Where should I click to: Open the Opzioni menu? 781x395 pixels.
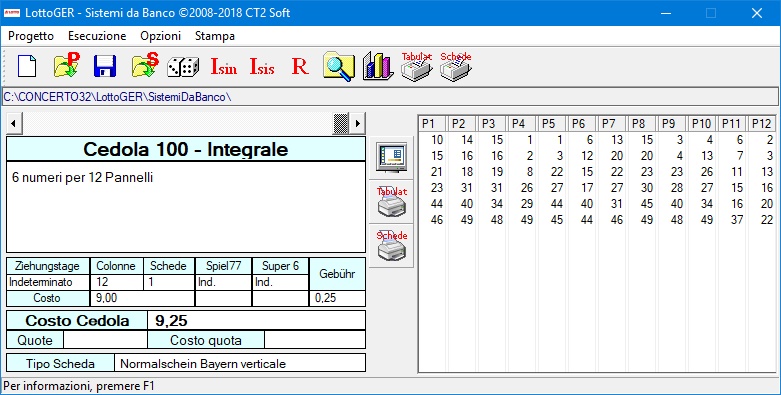[160, 36]
